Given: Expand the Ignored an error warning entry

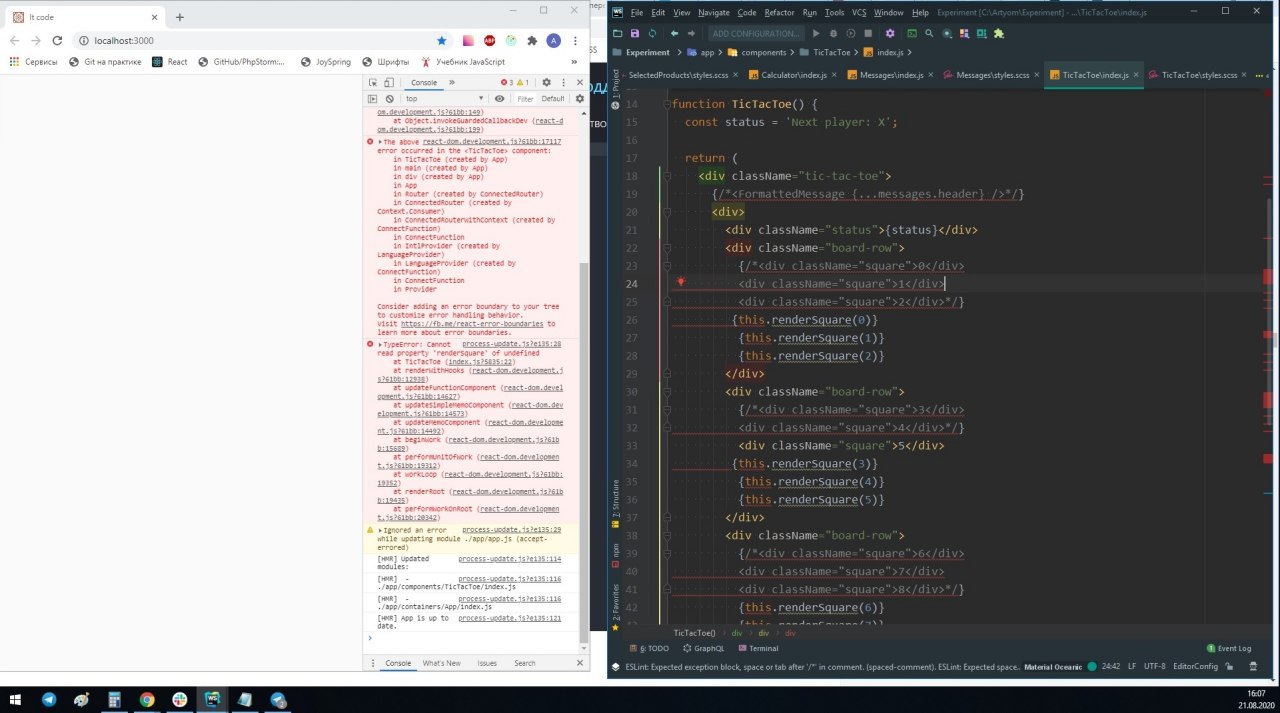Looking at the screenshot, I should tap(380, 530).
